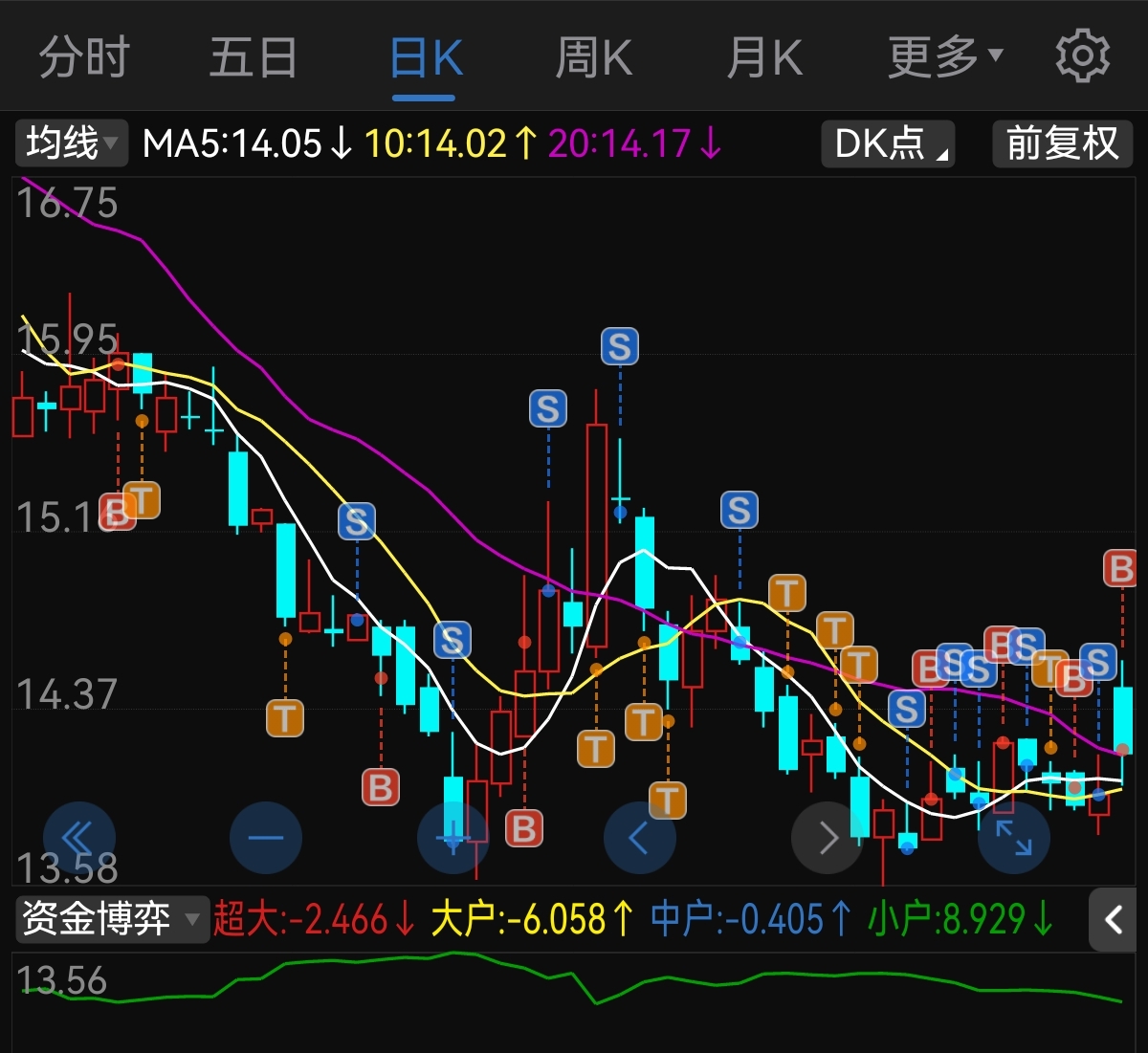Tap the topmost S sell marker
The height and width of the screenshot is (1053, 1148).
[x=620, y=346]
